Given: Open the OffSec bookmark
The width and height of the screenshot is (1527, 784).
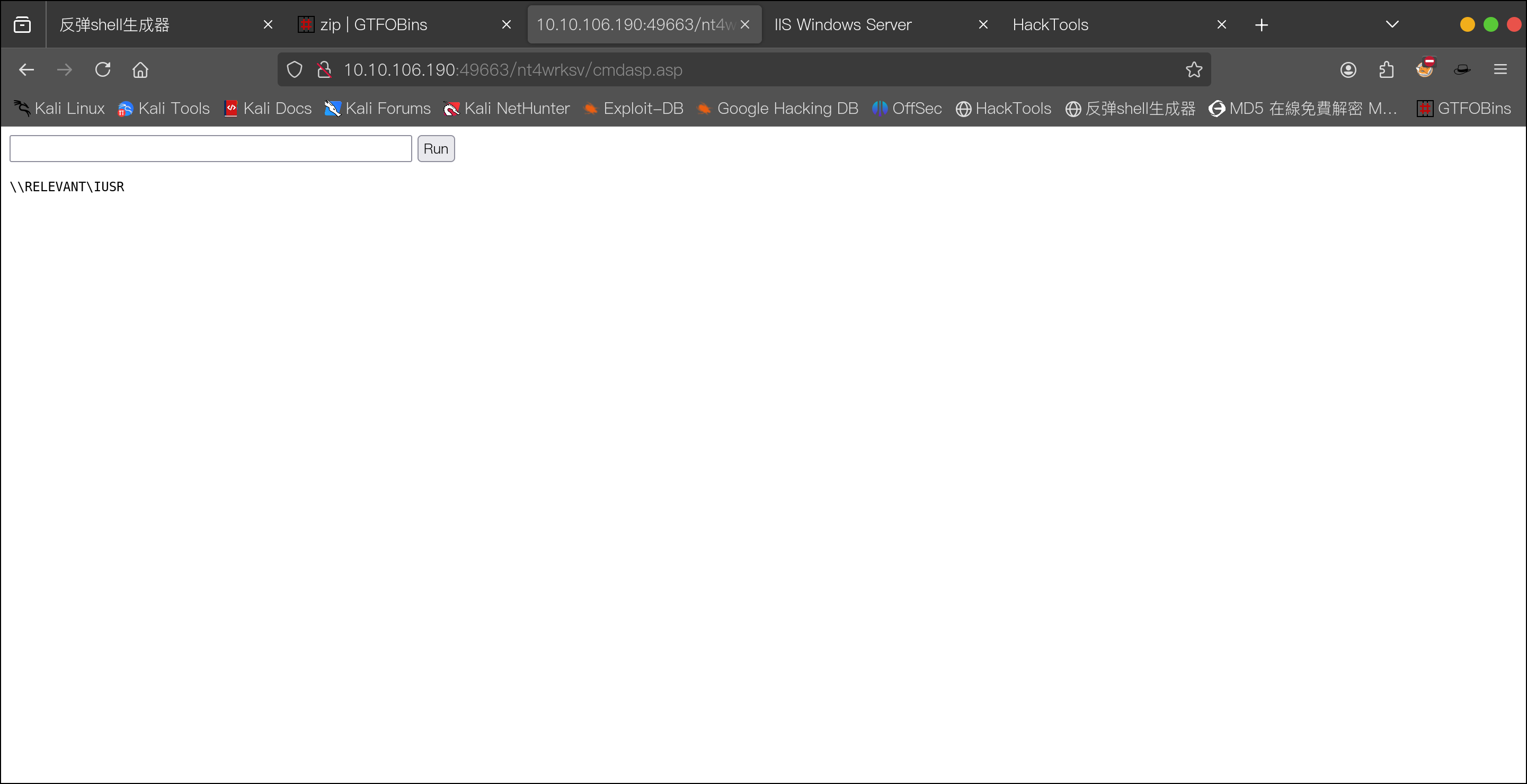Looking at the screenshot, I should (x=907, y=109).
